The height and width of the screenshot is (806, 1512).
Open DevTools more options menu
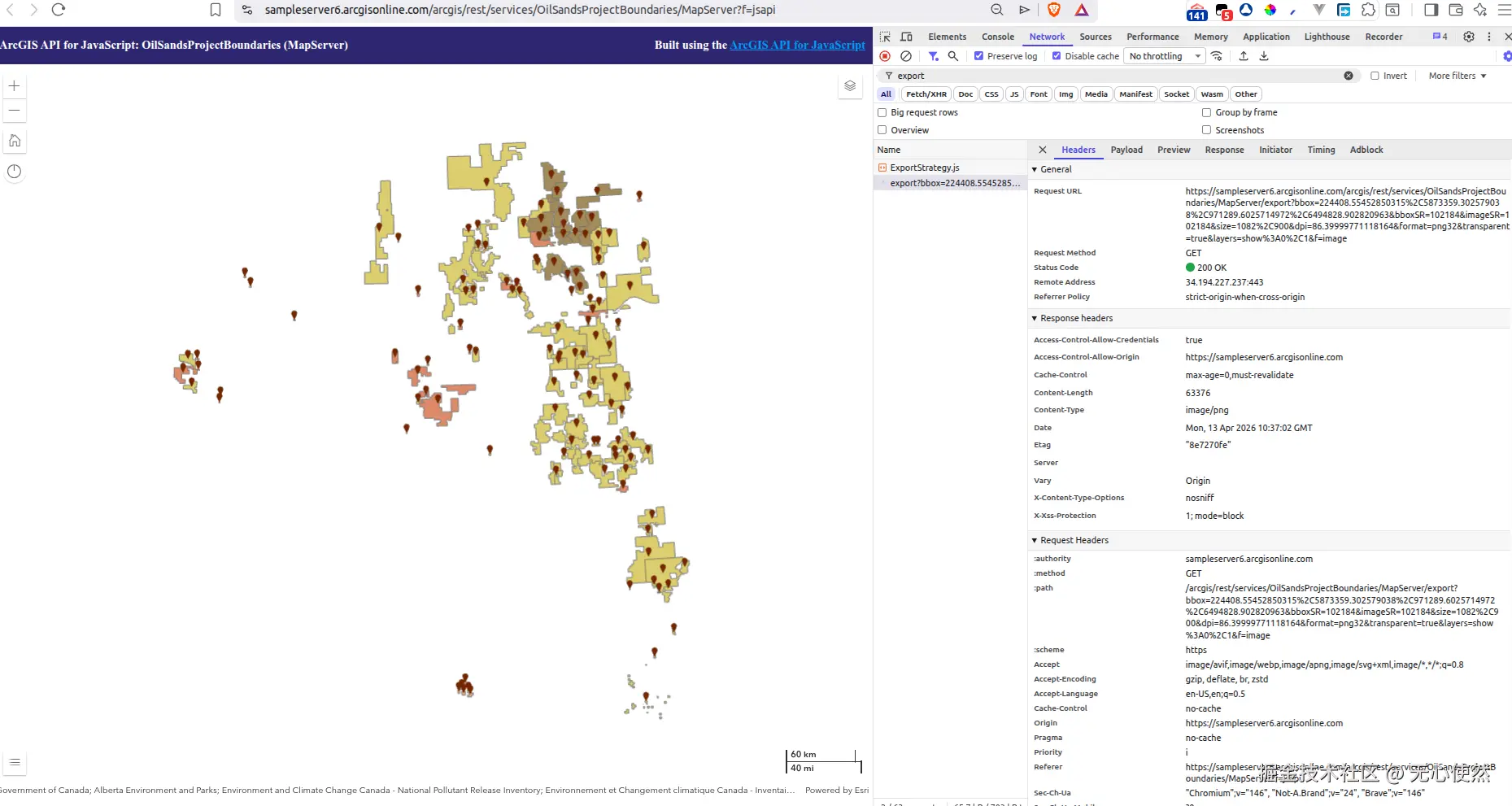pos(1489,37)
